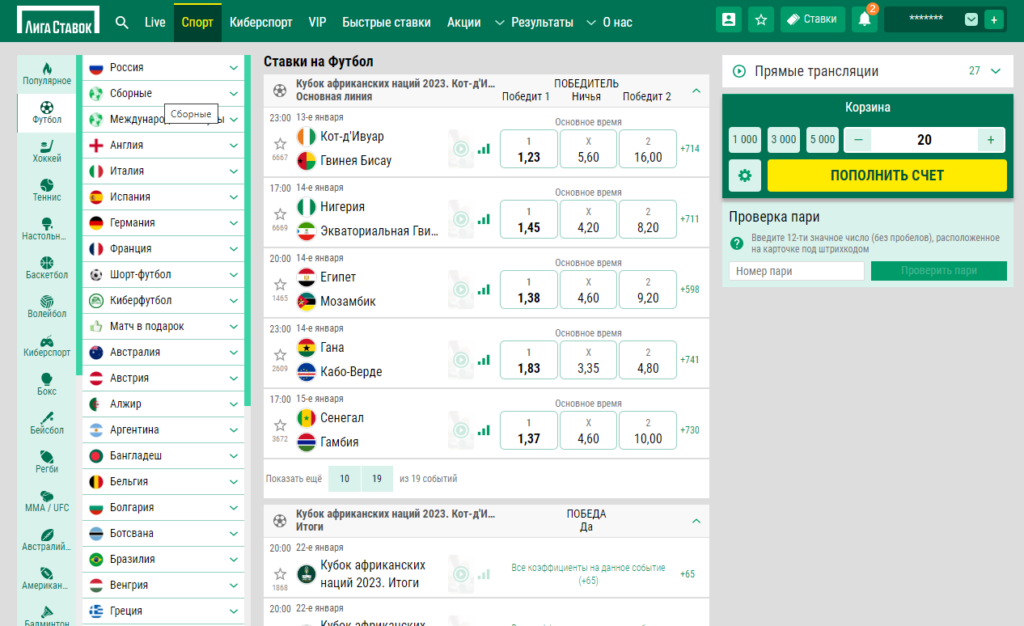
Task: Select Регби sport icon
Action: [47, 462]
